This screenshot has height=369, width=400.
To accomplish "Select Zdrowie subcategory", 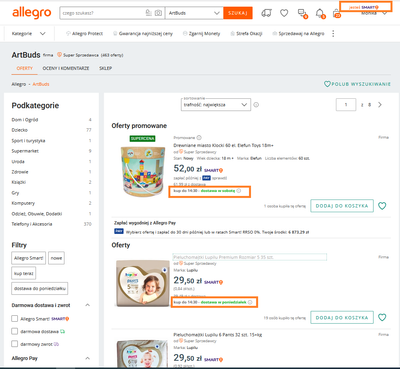I will tap(20, 172).
